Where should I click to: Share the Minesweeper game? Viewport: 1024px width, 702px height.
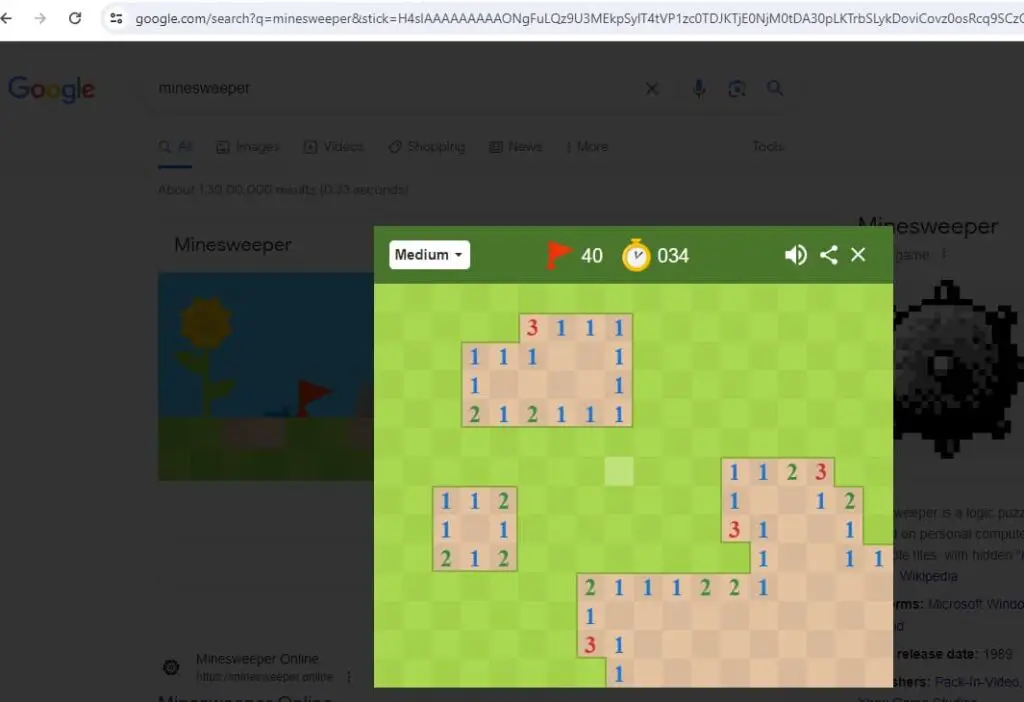828,255
